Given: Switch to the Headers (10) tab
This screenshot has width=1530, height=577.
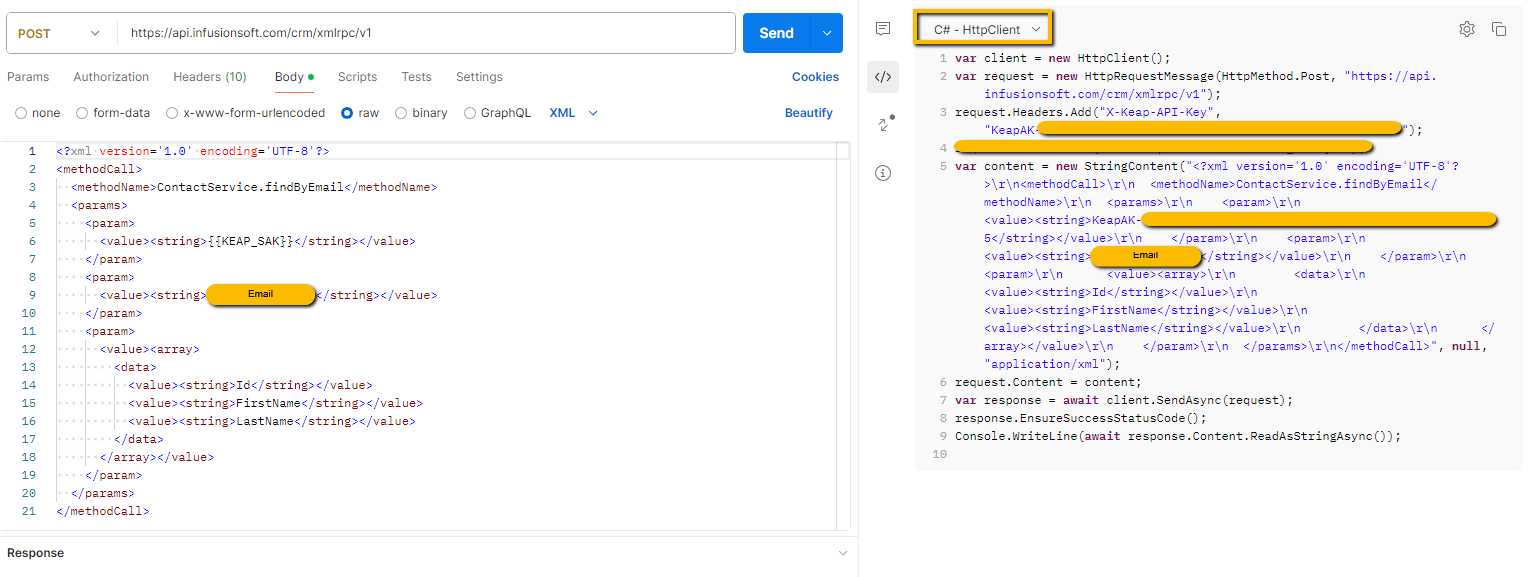Looking at the screenshot, I should click(210, 77).
